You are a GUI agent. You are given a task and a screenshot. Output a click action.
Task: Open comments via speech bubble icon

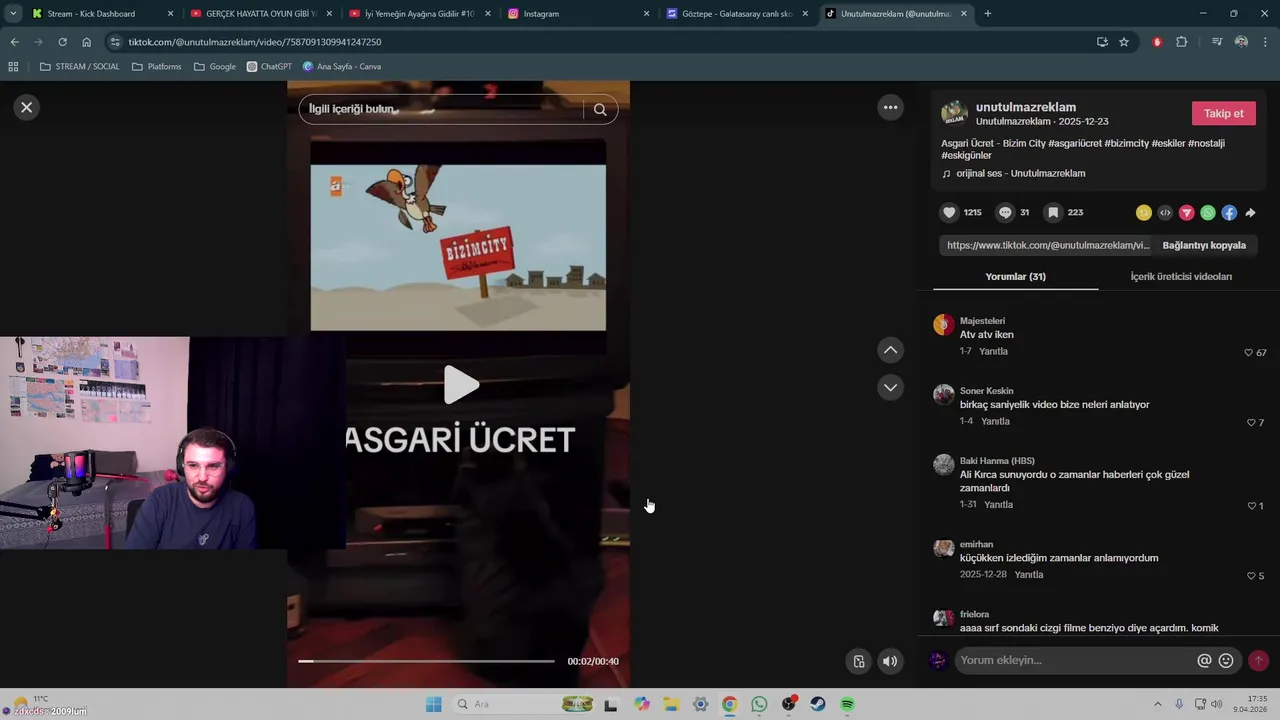tap(1006, 212)
